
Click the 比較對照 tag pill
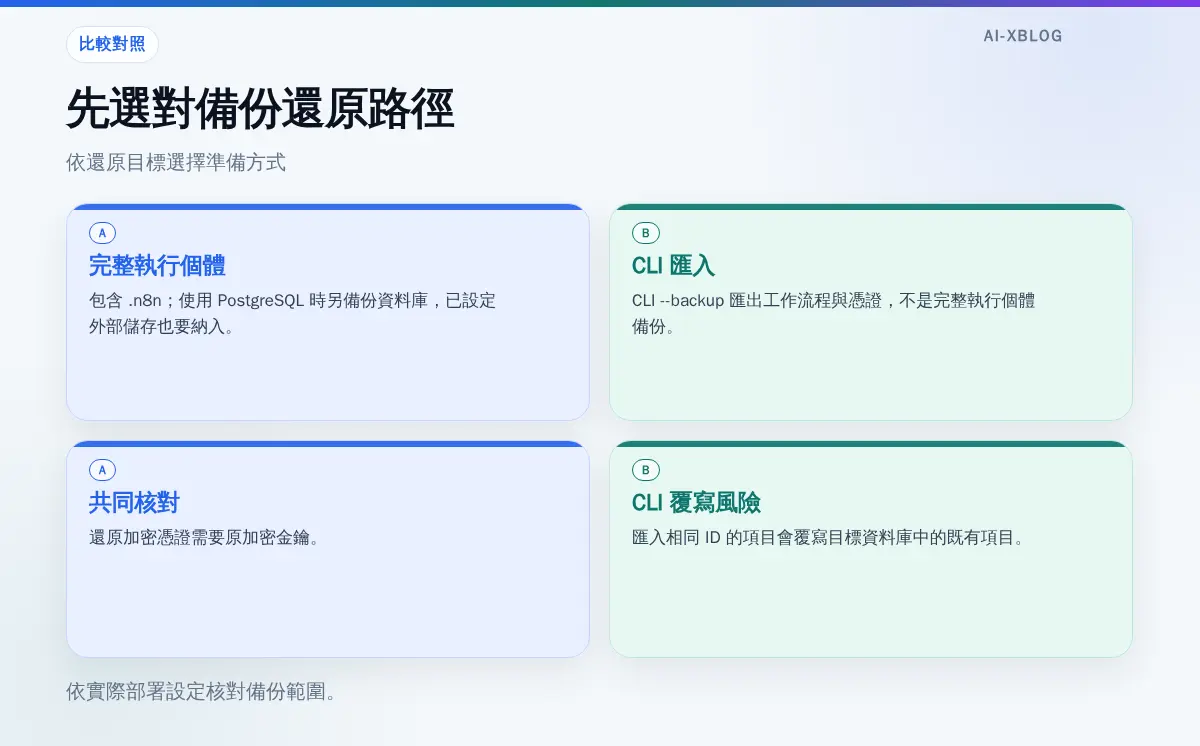tap(112, 44)
